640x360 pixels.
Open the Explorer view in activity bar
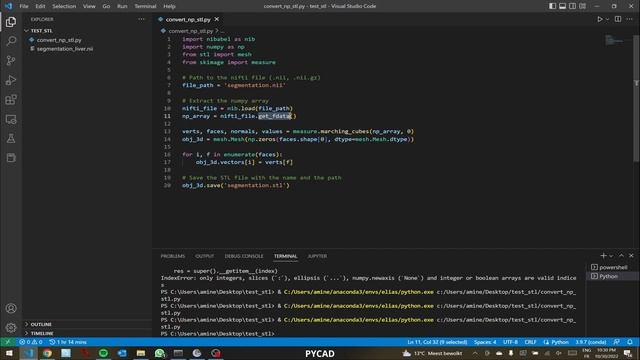click(x=11, y=22)
